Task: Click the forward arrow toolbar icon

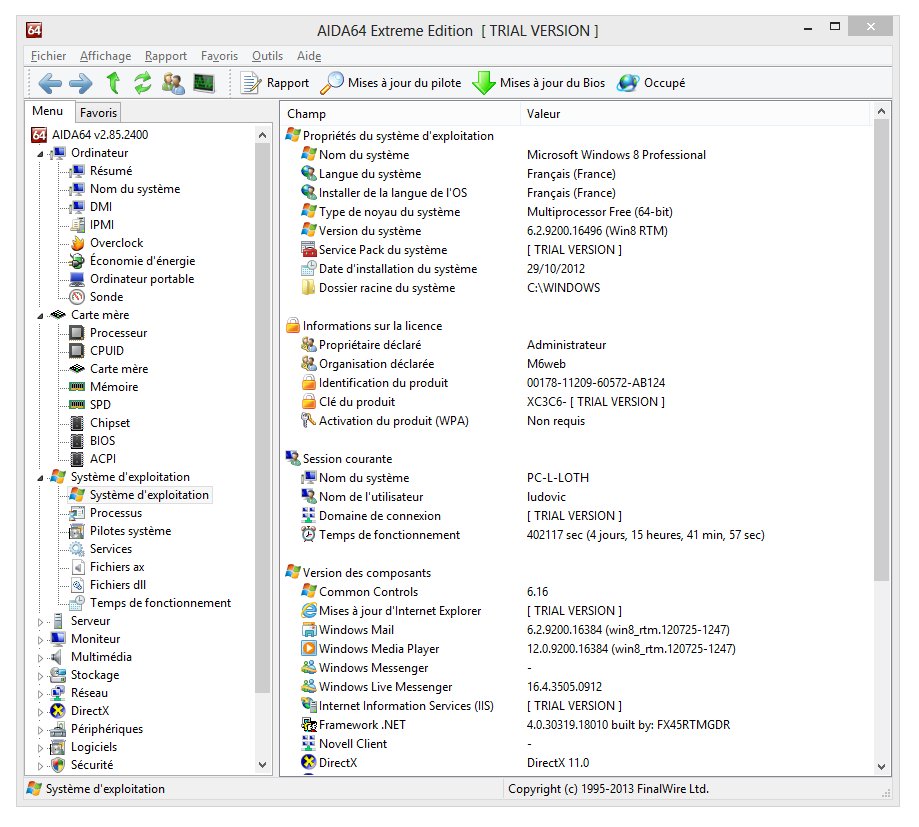Action: click(80, 83)
